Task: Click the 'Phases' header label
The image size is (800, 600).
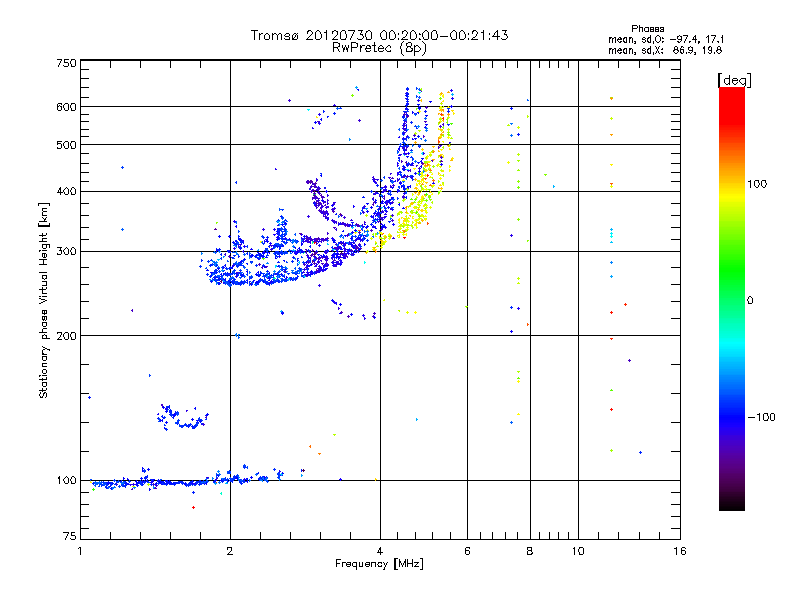Action: [x=647, y=29]
